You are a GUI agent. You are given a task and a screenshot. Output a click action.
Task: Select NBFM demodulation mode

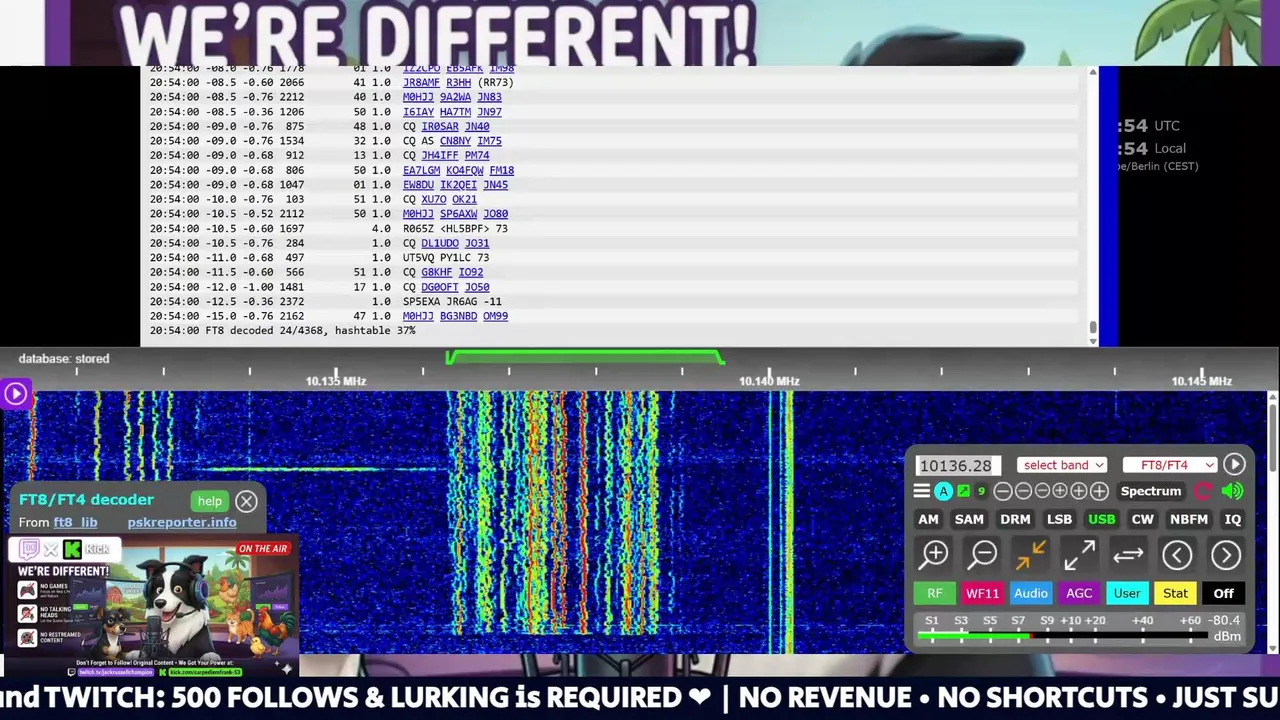click(x=1189, y=519)
